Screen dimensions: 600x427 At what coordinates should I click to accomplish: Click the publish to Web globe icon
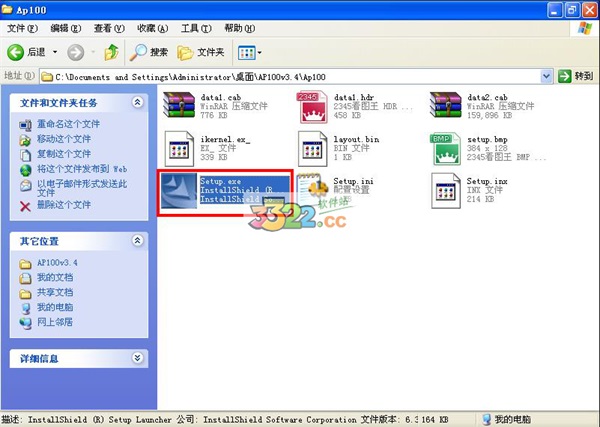tap(25, 170)
